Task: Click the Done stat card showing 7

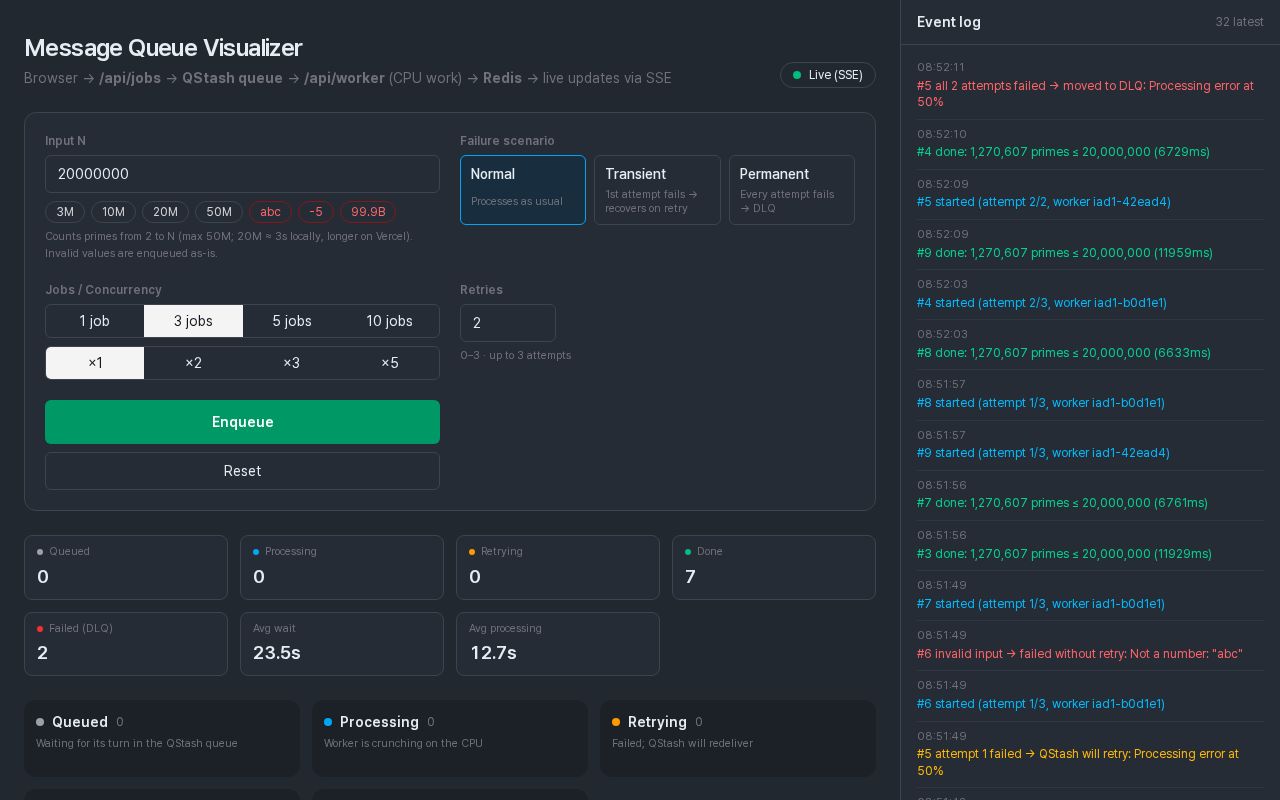Action: click(774, 568)
